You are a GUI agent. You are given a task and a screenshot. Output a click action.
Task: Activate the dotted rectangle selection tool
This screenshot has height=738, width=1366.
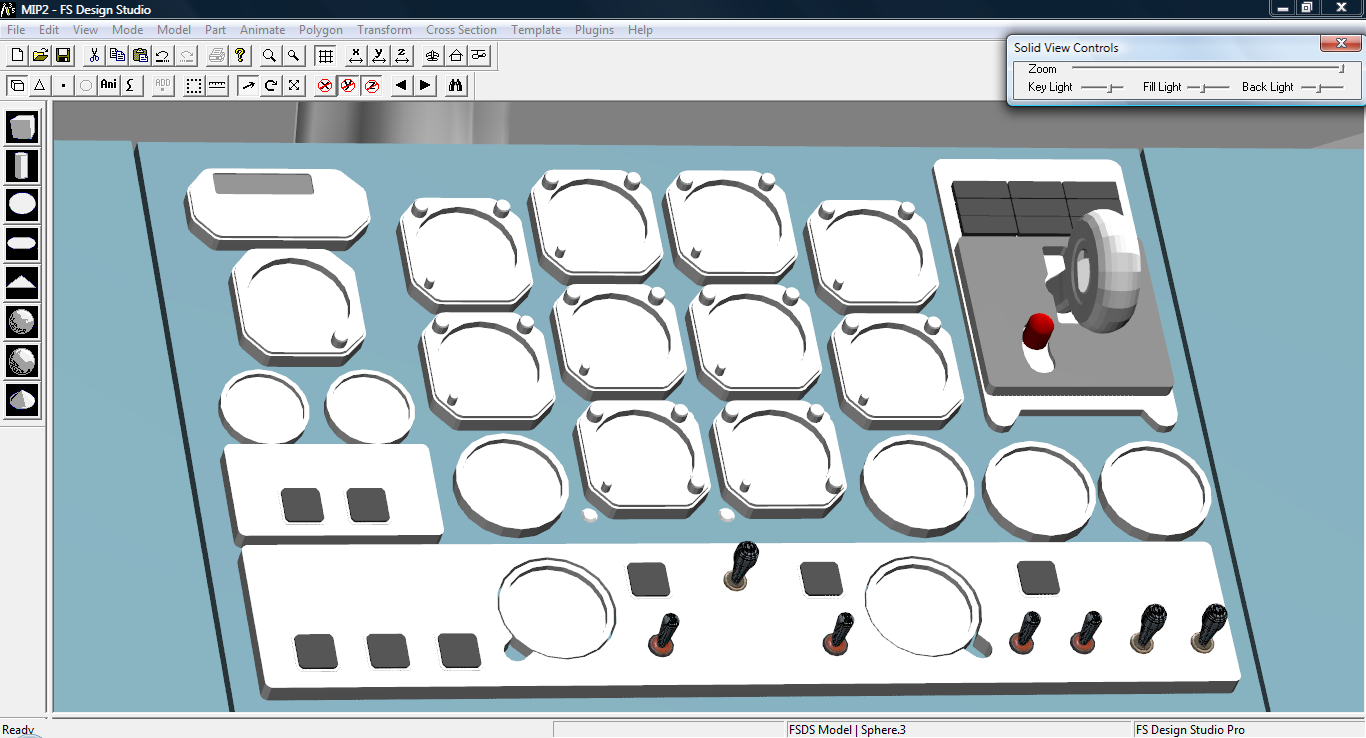pyautogui.click(x=194, y=85)
